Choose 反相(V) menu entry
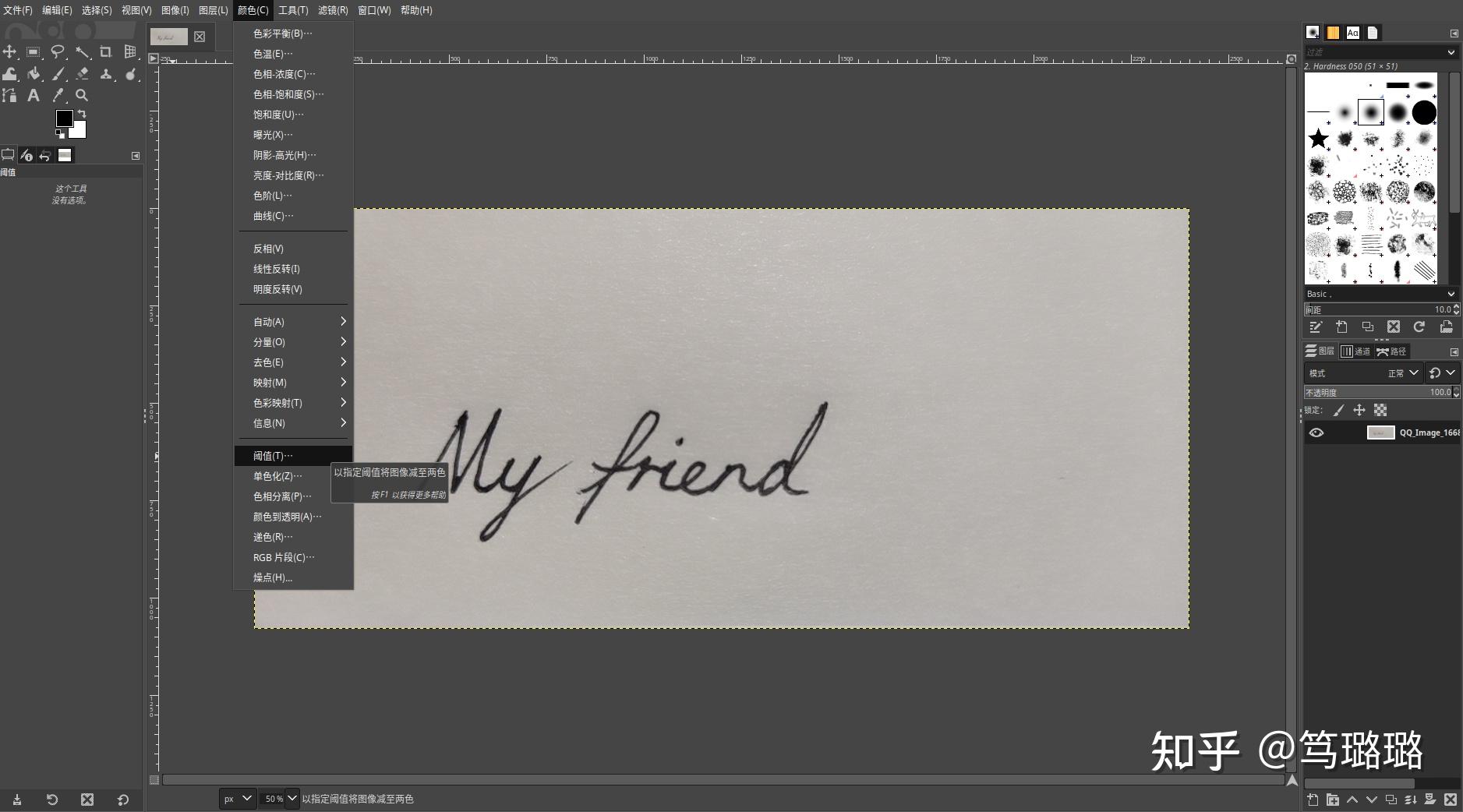1463x812 pixels. pyautogui.click(x=293, y=249)
